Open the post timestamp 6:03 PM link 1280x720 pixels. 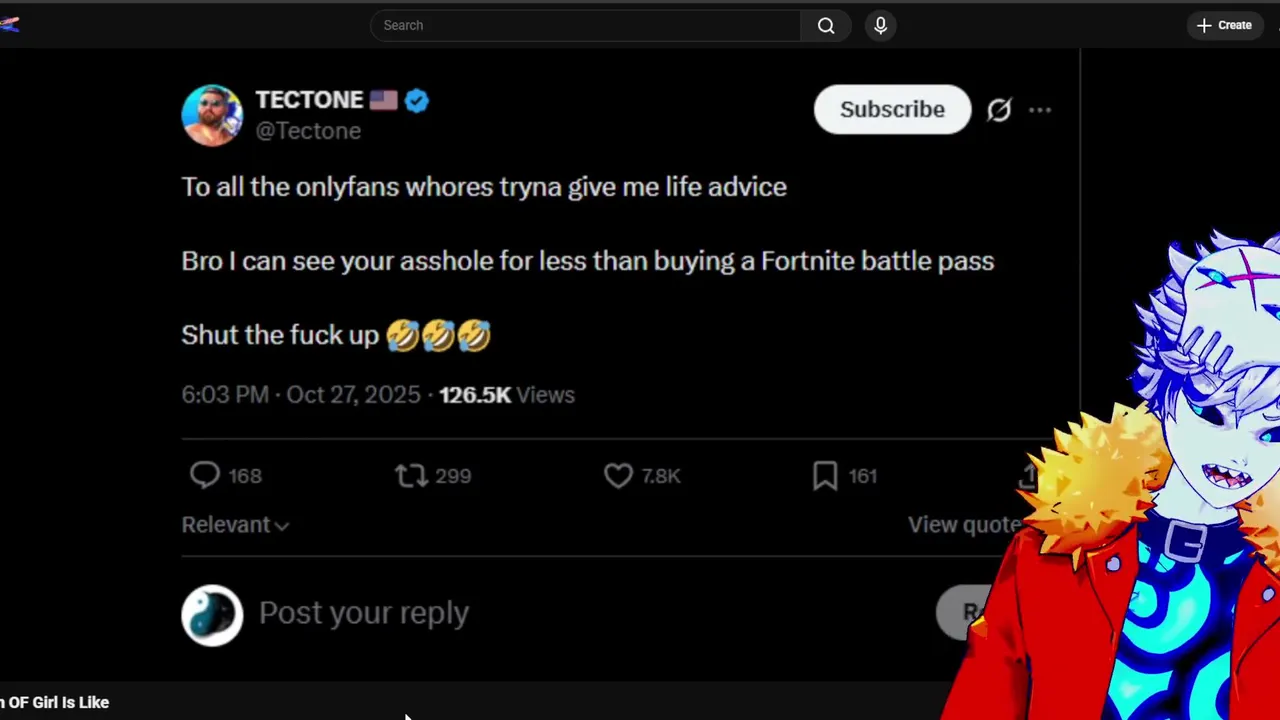(225, 395)
